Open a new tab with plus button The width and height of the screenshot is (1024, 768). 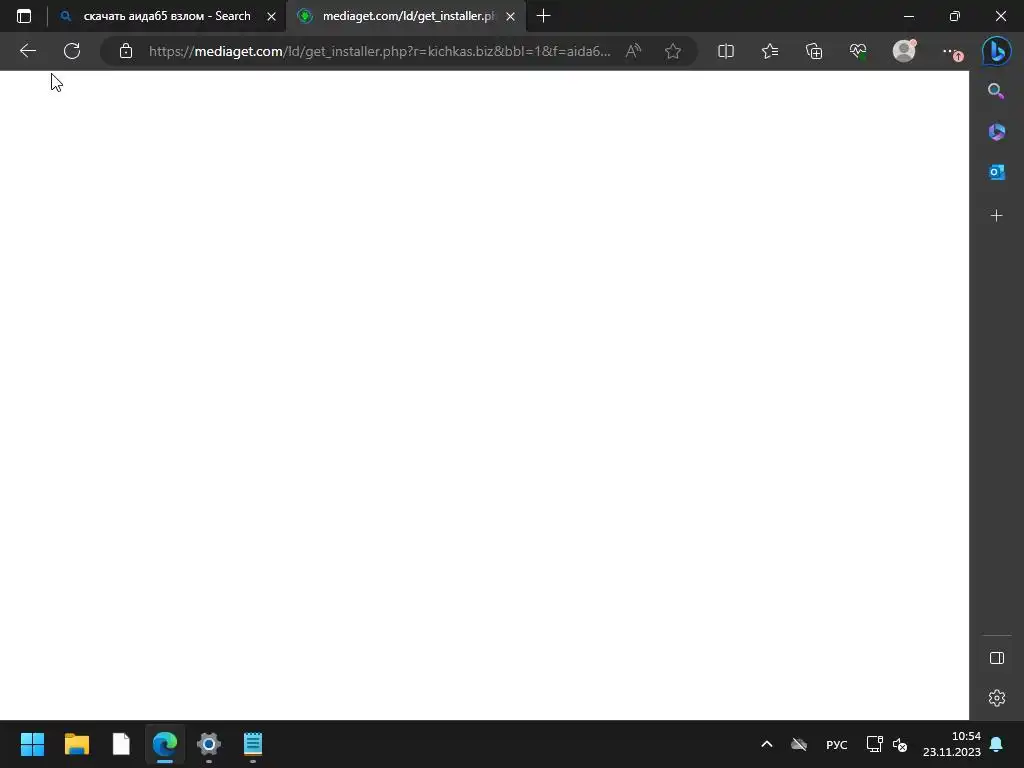click(543, 16)
